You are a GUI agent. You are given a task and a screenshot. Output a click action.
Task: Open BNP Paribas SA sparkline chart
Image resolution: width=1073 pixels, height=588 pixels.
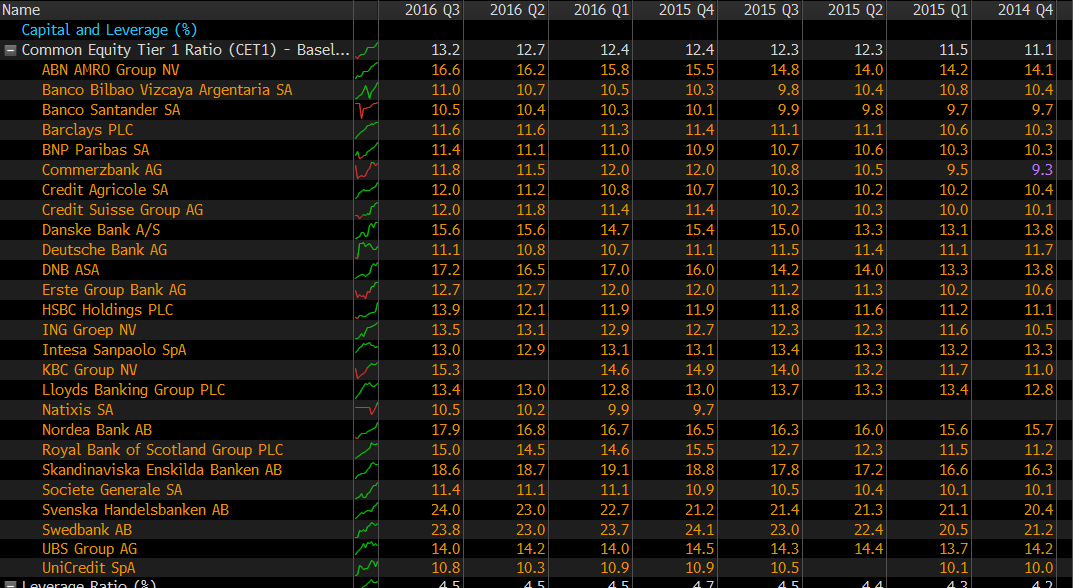366,149
